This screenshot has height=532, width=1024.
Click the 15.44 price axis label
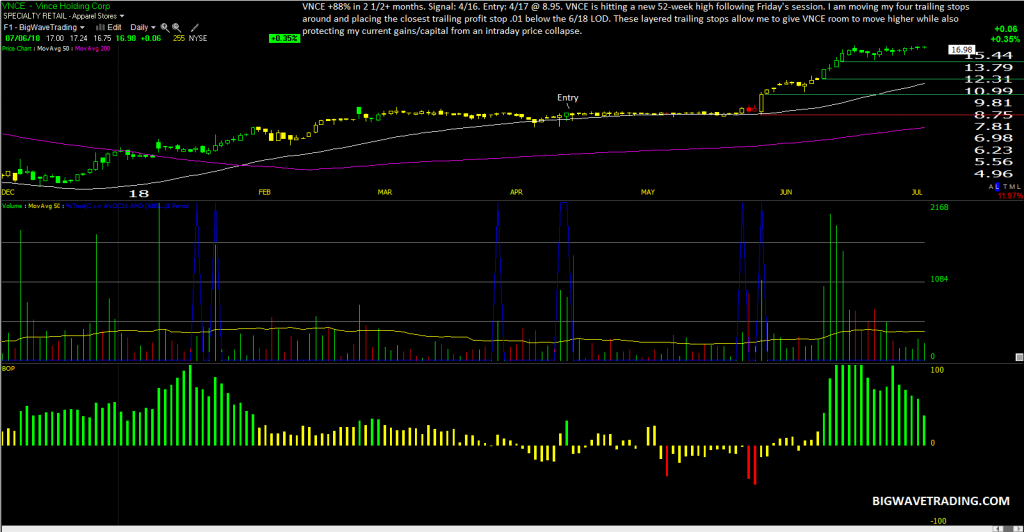click(x=988, y=56)
